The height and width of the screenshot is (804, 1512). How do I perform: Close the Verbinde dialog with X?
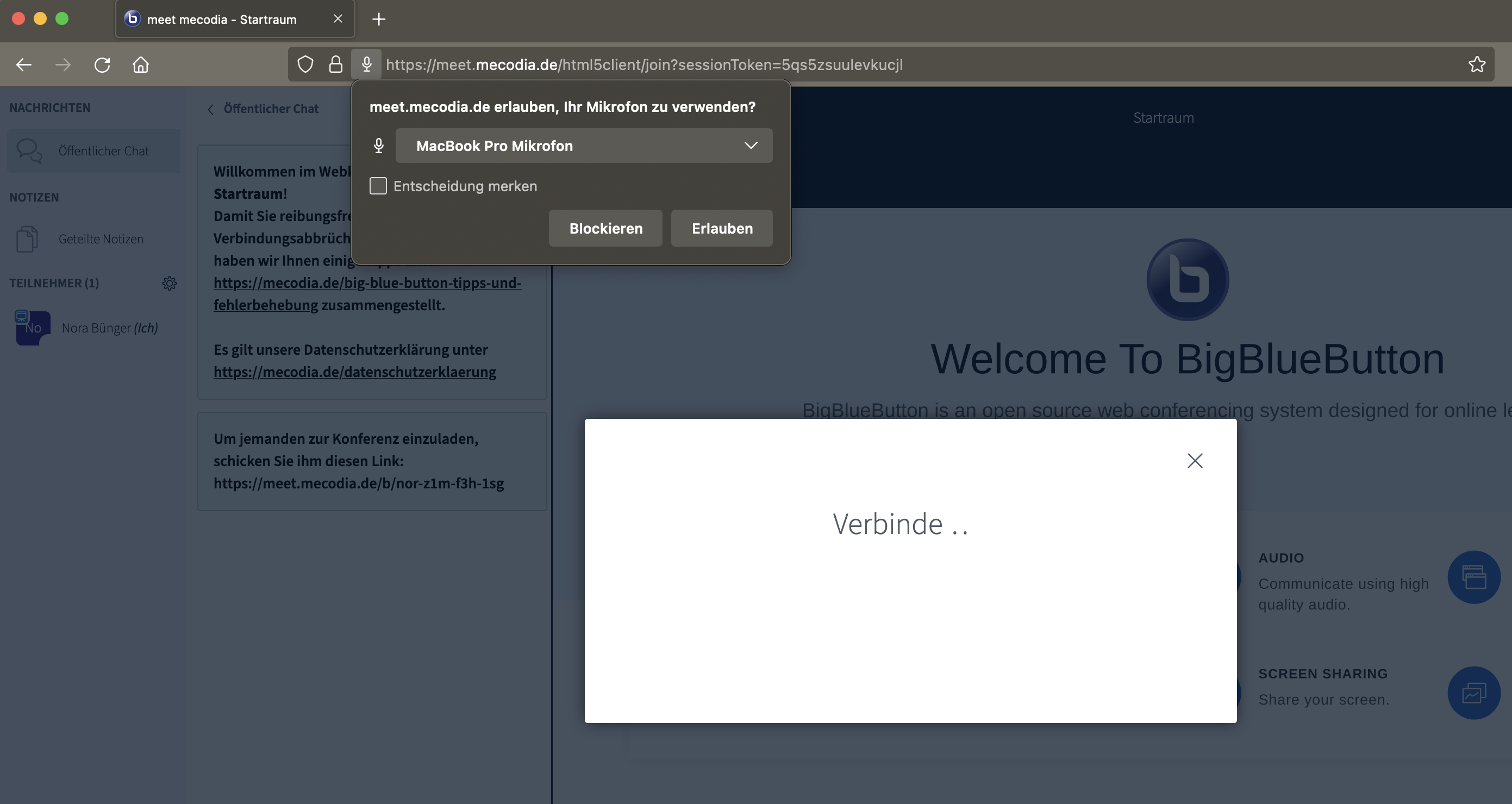tap(1195, 461)
